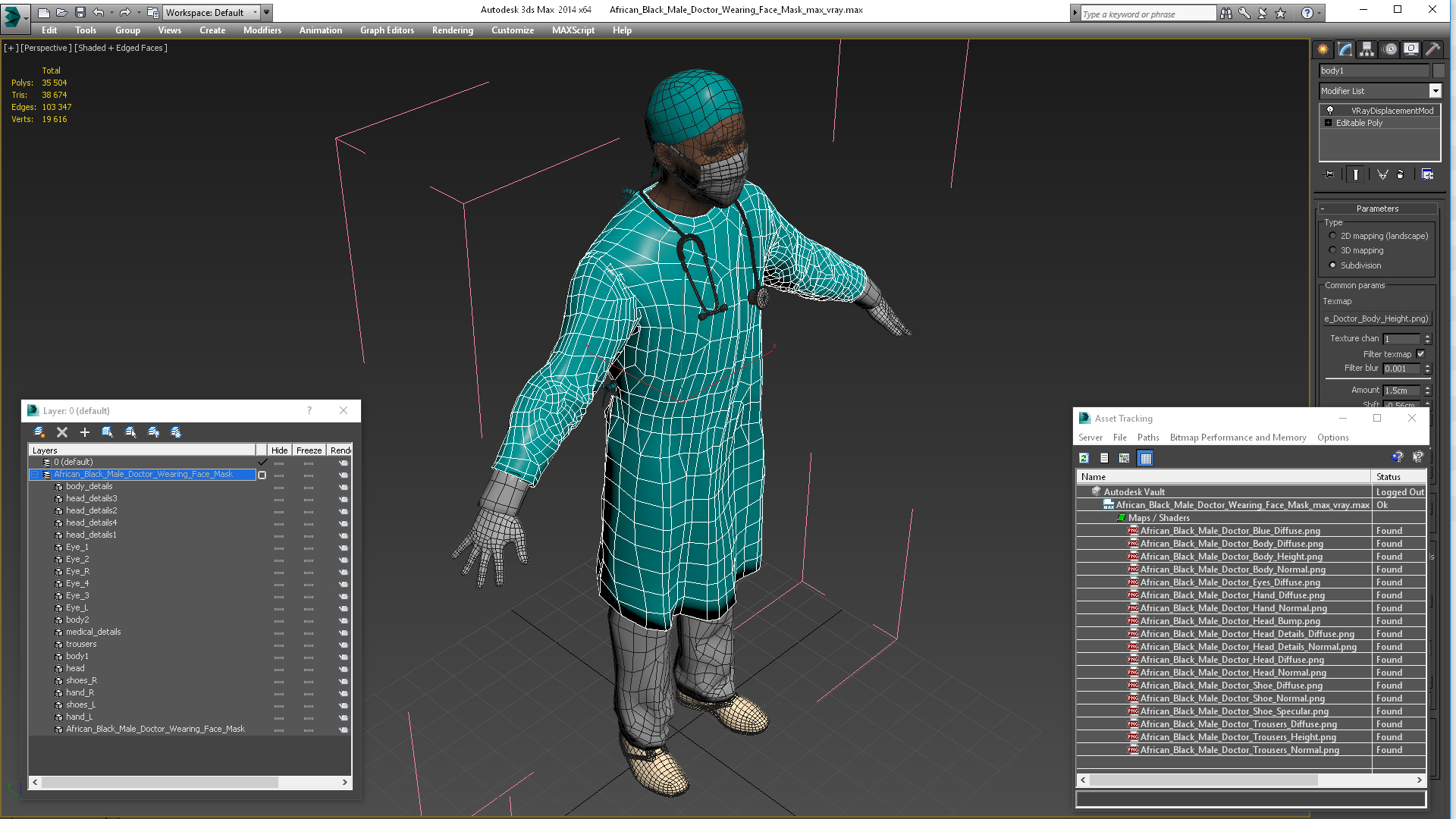Collapse the African_Black_Male_Doctor_Wearing_Face_Mask layer tree

pyautogui.click(x=34, y=475)
